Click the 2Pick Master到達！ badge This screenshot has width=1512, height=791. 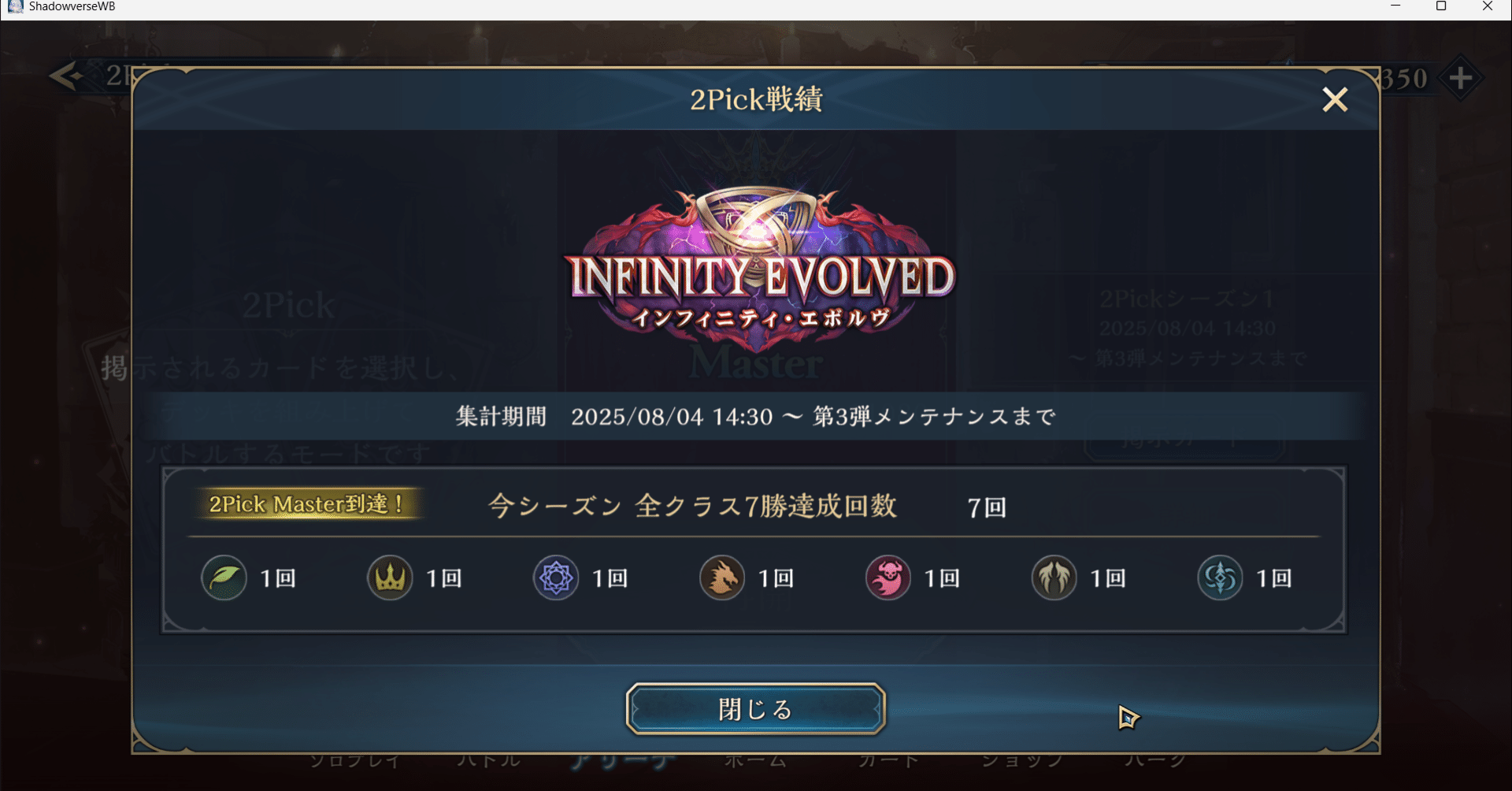[x=306, y=504]
